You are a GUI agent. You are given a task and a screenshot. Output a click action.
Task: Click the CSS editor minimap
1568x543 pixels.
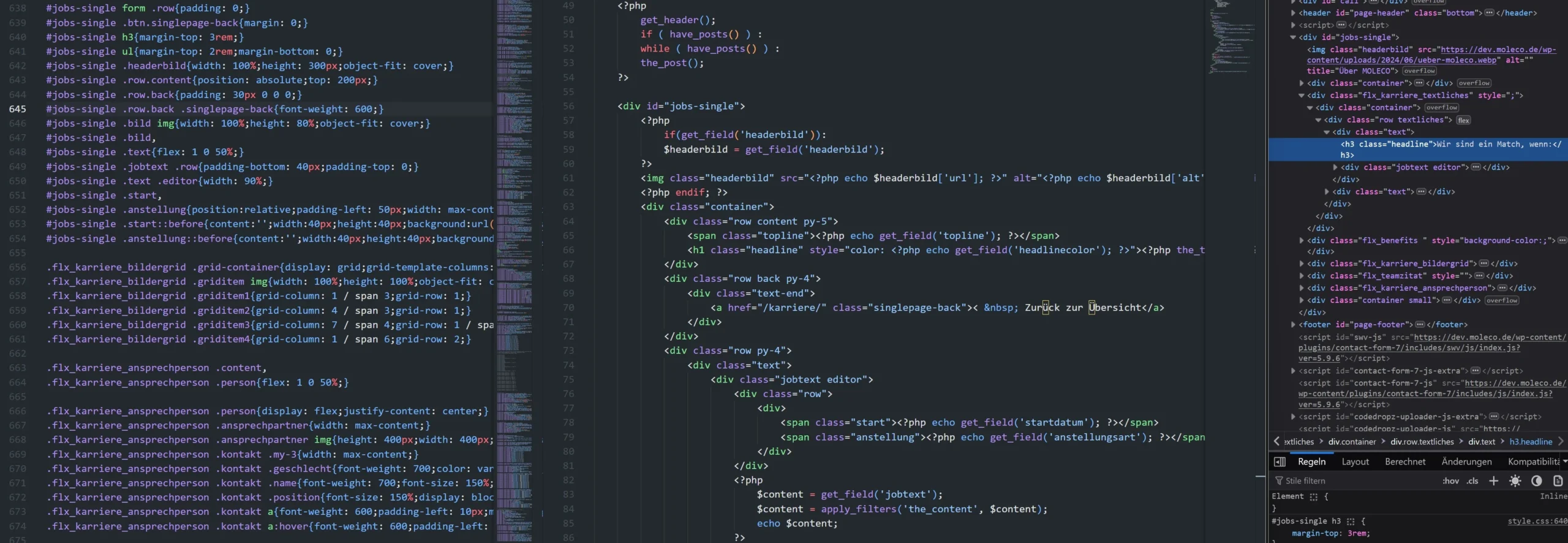514,271
